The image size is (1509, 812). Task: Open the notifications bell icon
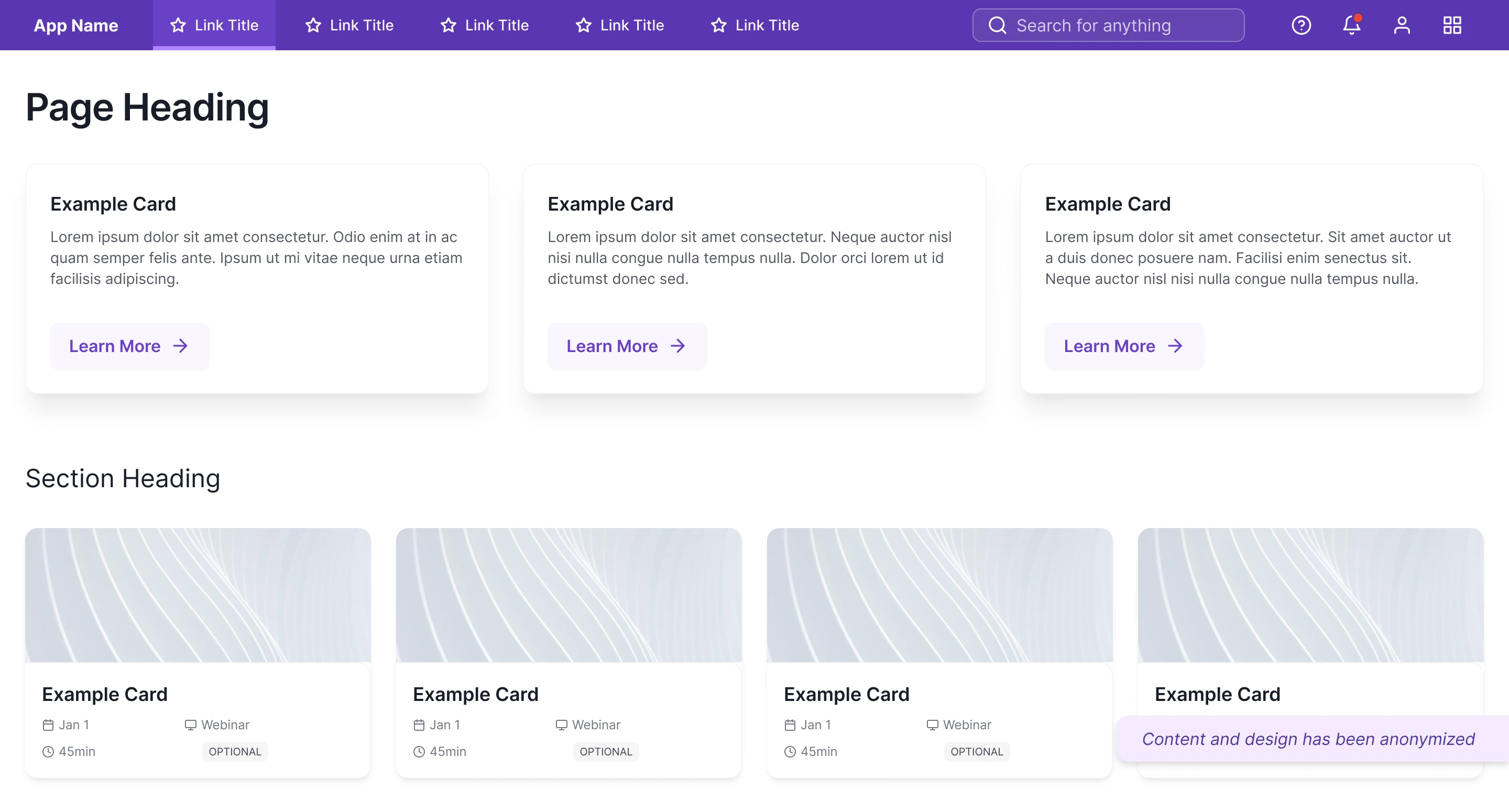tap(1351, 25)
